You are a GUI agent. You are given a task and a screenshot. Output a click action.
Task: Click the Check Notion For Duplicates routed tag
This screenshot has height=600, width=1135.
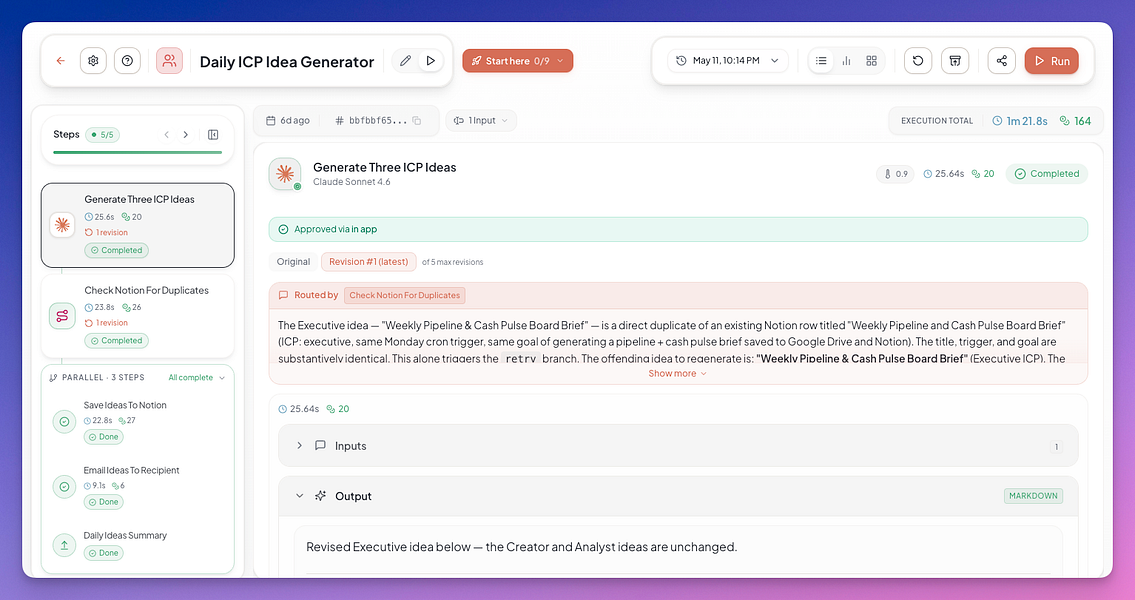click(x=405, y=295)
